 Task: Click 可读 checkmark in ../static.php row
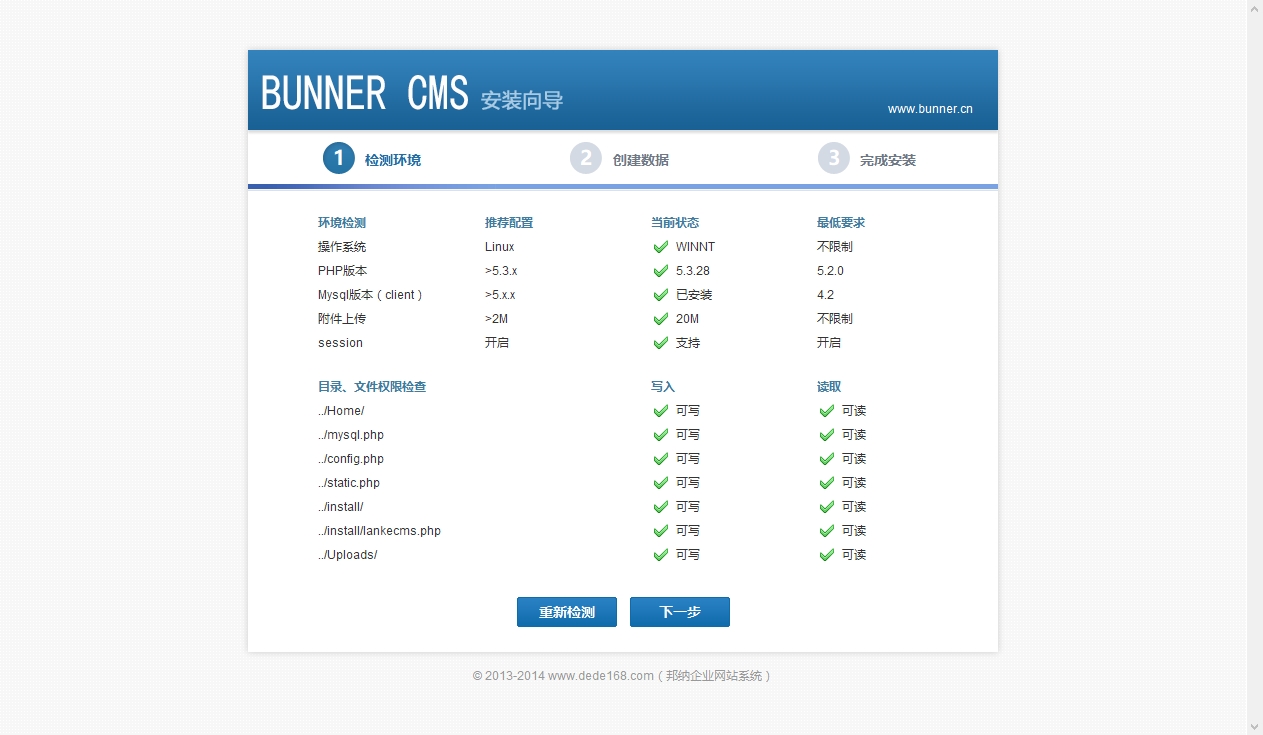tap(826, 483)
